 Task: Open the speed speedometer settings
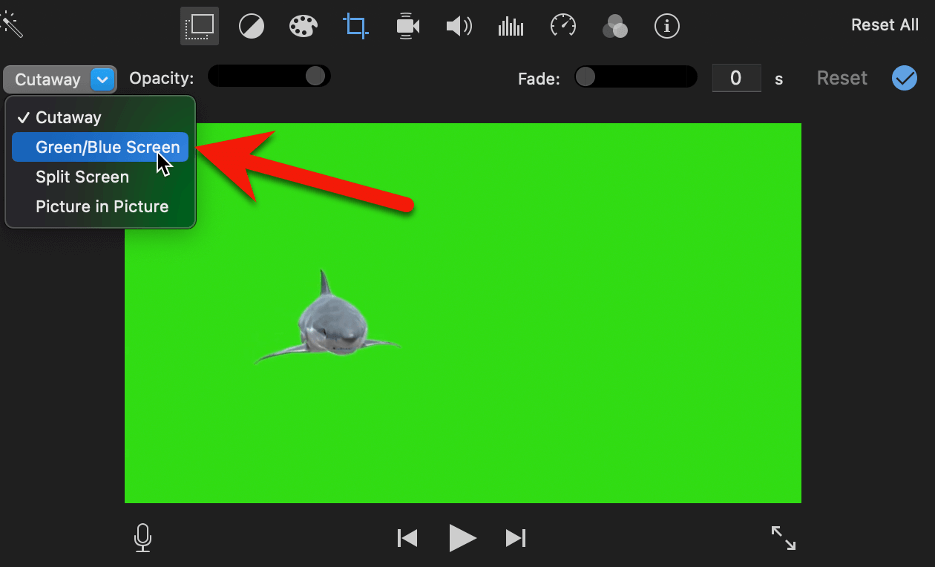tap(563, 26)
